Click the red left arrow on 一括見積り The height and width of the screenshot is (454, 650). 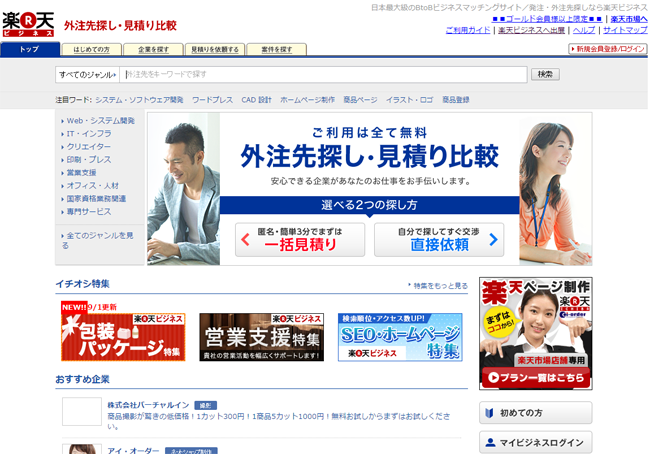tap(245, 240)
